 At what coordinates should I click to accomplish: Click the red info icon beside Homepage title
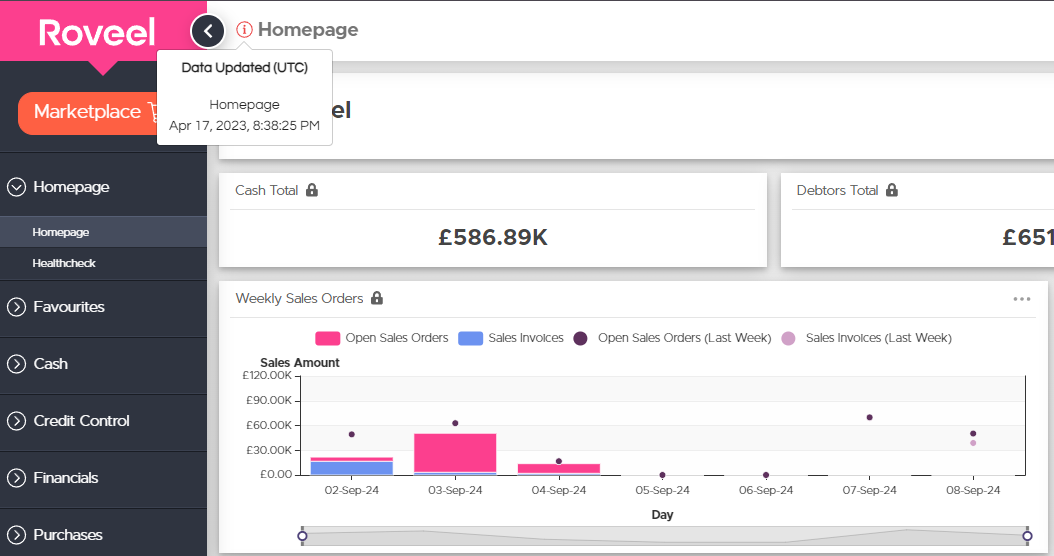(x=244, y=30)
